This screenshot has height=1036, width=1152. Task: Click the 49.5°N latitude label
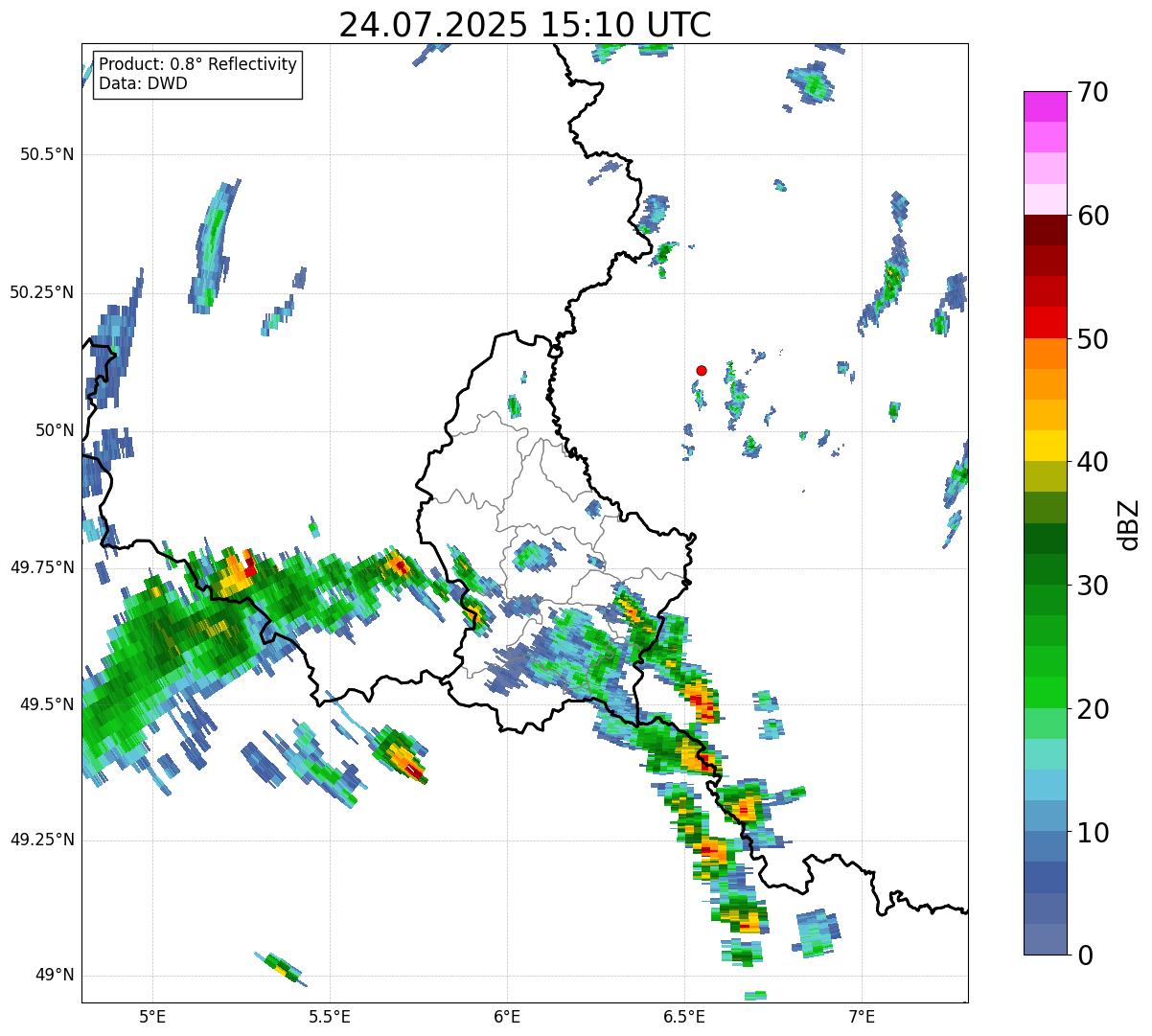pyautogui.click(x=47, y=704)
